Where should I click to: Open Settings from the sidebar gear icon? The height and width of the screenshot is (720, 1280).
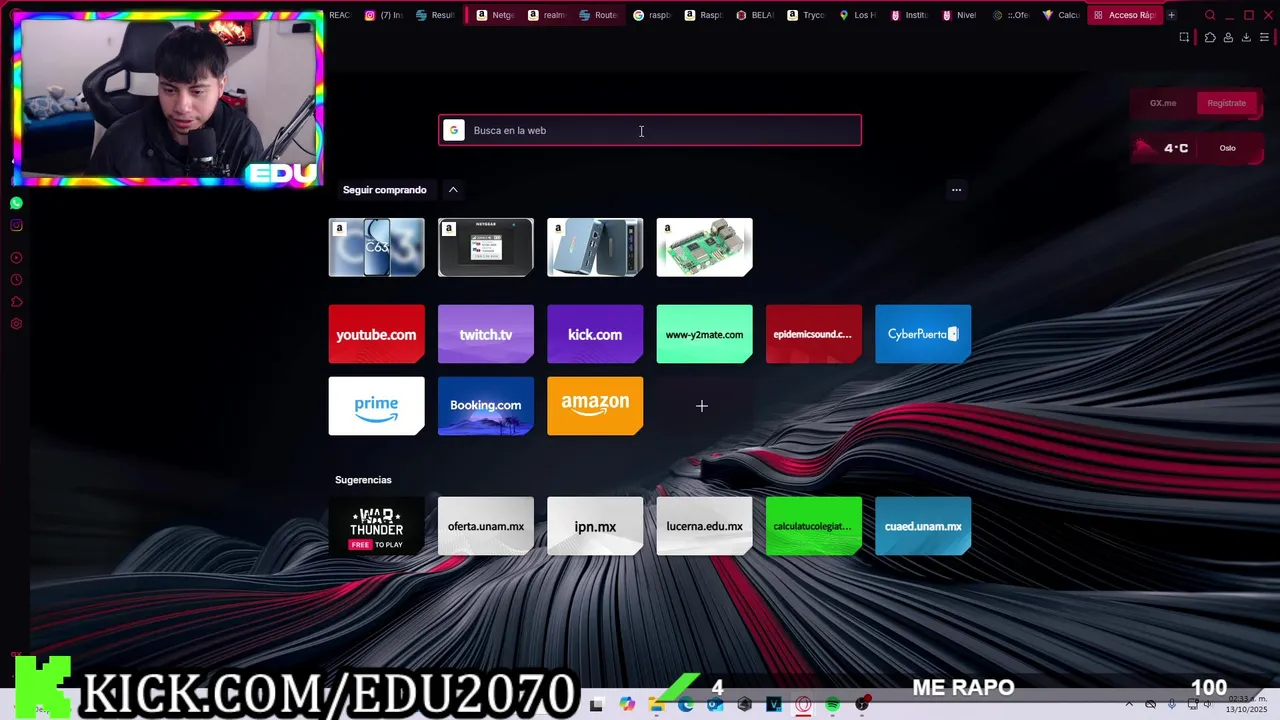[16, 324]
